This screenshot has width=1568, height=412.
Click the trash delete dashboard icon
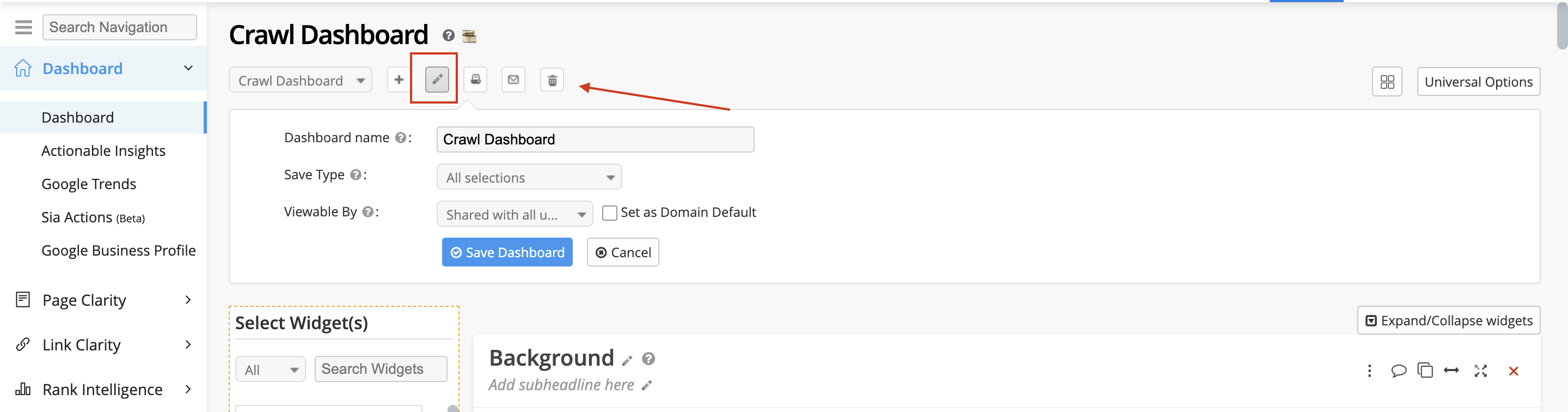[x=552, y=81]
